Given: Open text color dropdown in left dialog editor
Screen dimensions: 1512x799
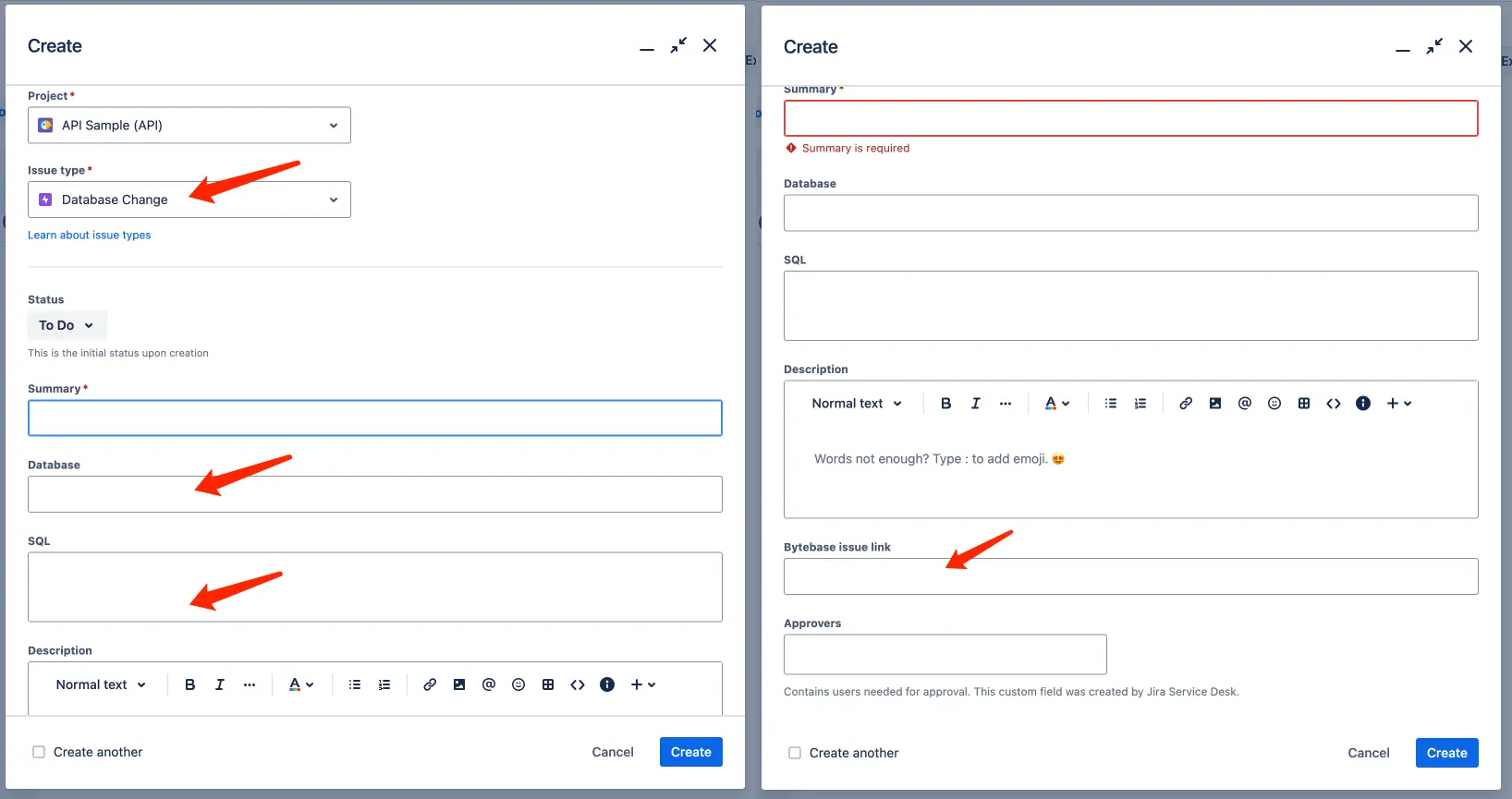Looking at the screenshot, I should coord(301,684).
